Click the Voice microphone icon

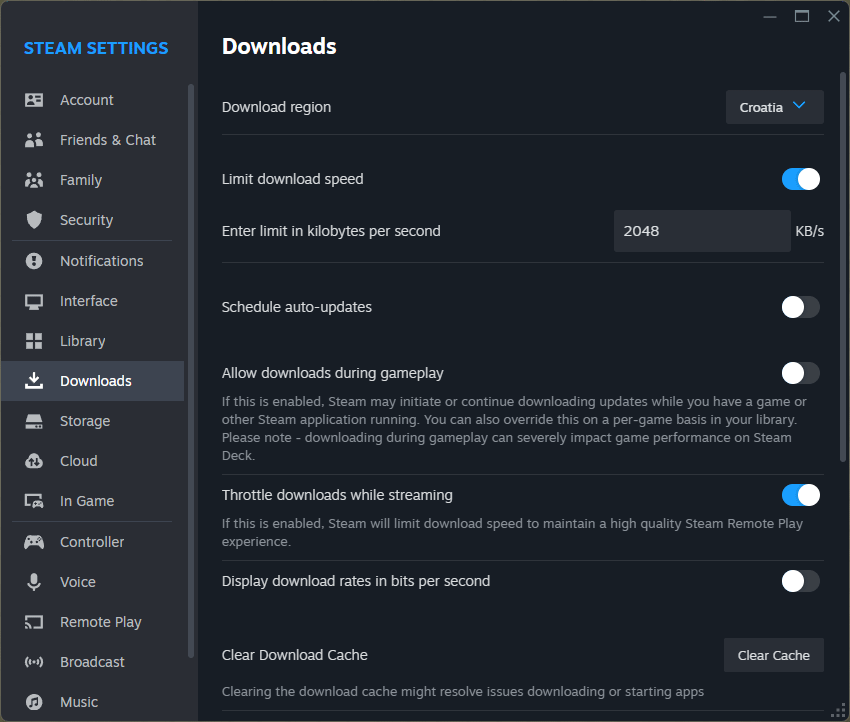[34, 582]
